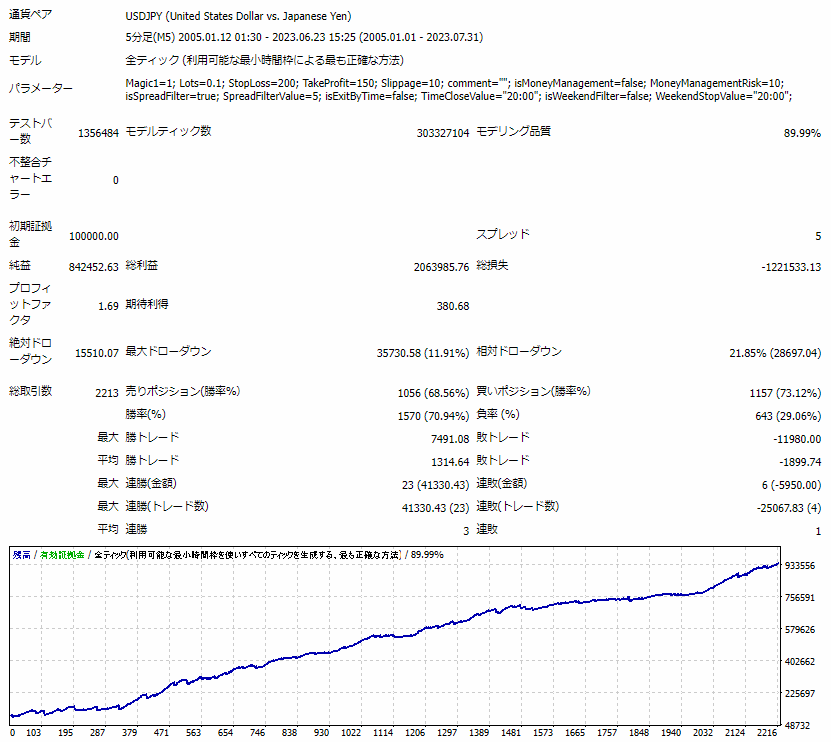This screenshot has width=831, height=742.
Task: Click the maximal consecutive loss -25067.83 (4)
Action: point(789,508)
